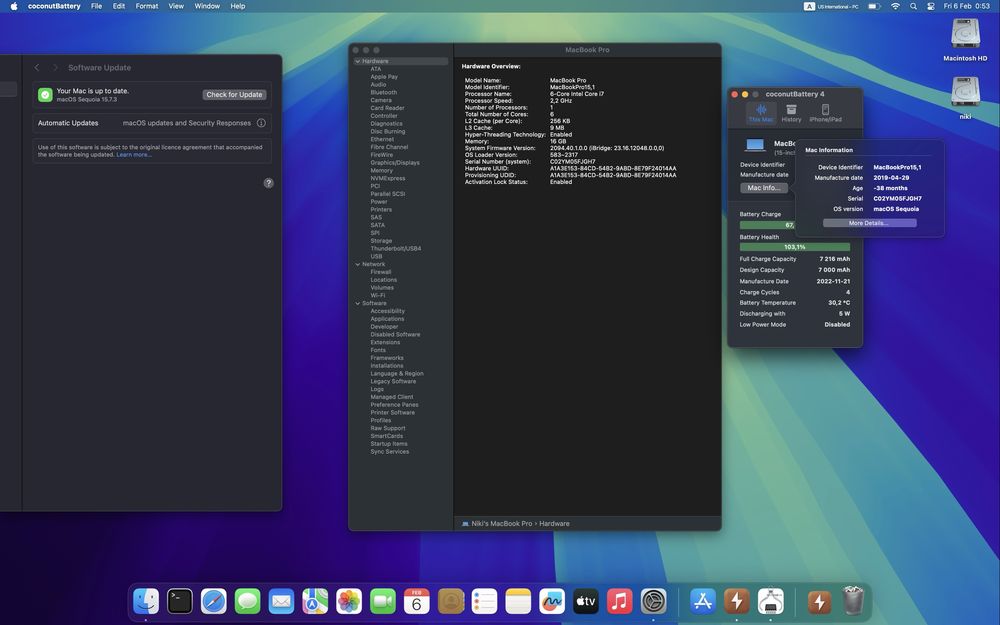Open Contacts app in dock
The image size is (1000, 625).
click(x=450, y=601)
